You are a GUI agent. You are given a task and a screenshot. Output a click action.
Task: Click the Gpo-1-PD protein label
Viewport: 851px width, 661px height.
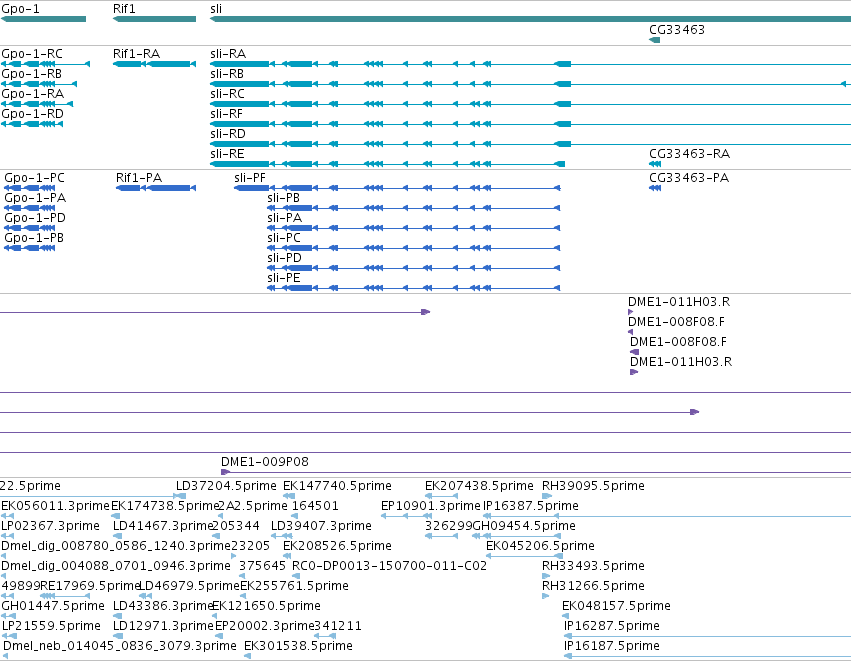coord(35,218)
